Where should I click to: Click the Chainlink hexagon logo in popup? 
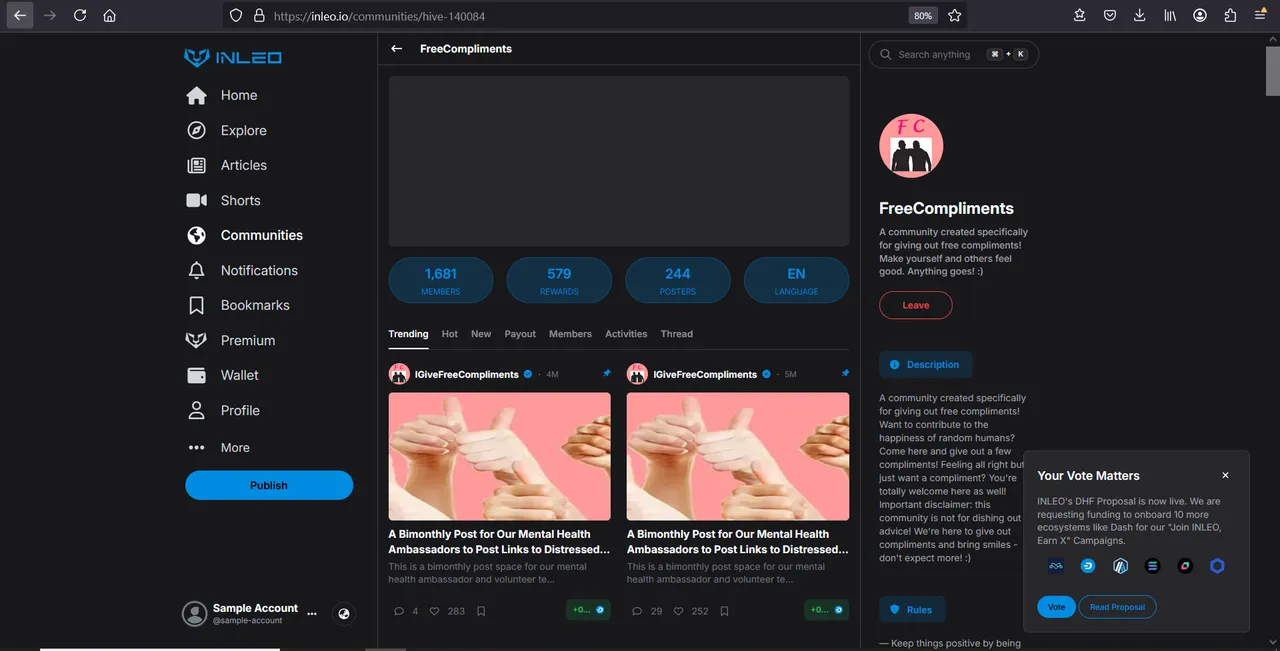point(1217,566)
